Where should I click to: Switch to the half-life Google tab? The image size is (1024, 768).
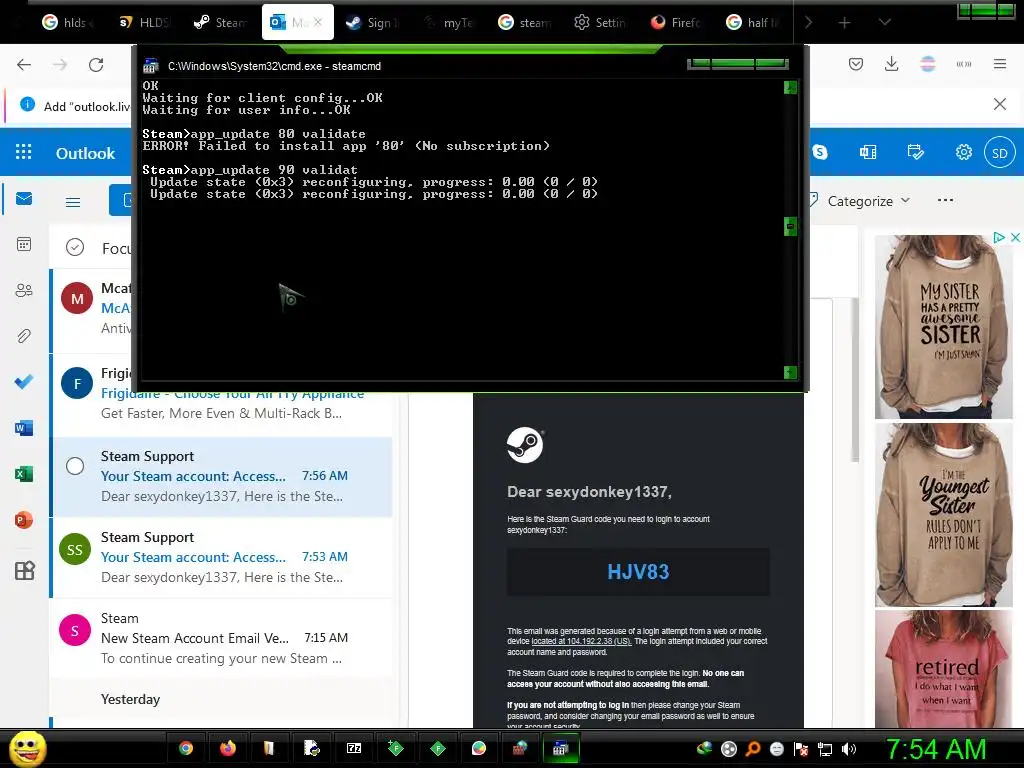[x=752, y=22]
